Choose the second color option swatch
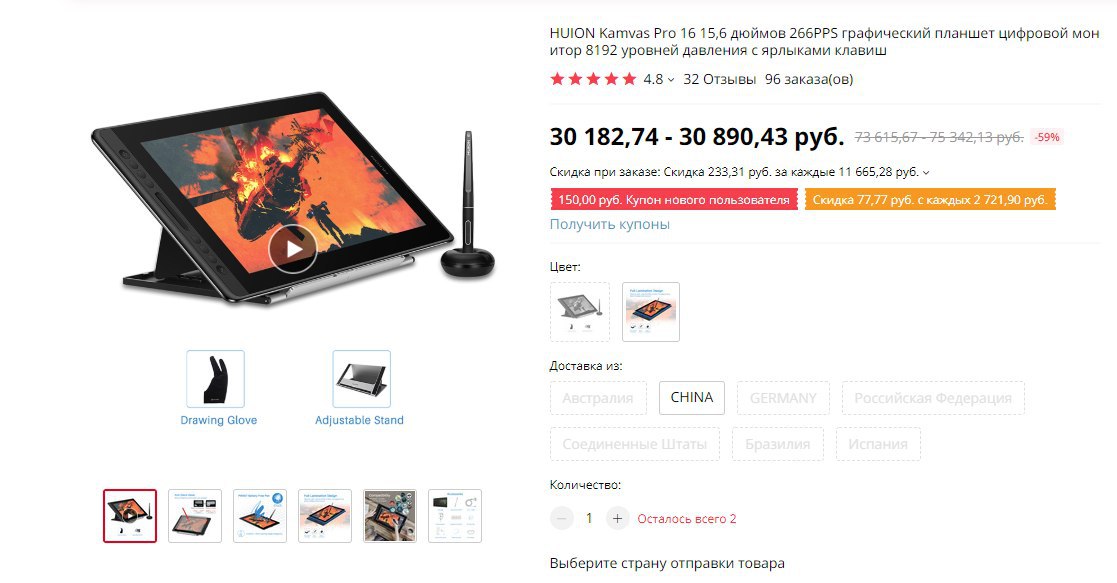The image size is (1117, 583). (x=651, y=312)
